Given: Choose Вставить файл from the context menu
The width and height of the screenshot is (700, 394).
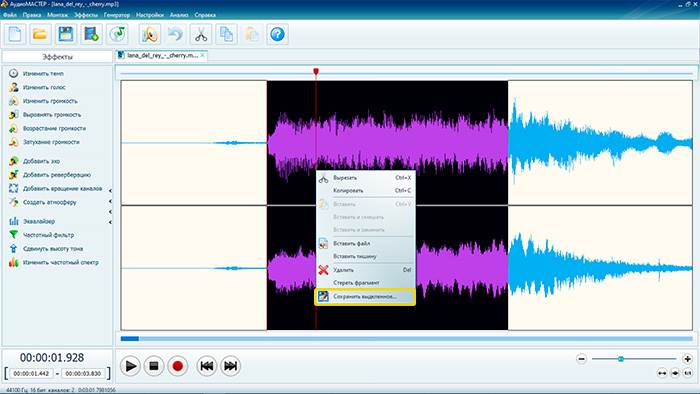Looking at the screenshot, I should (x=365, y=244).
